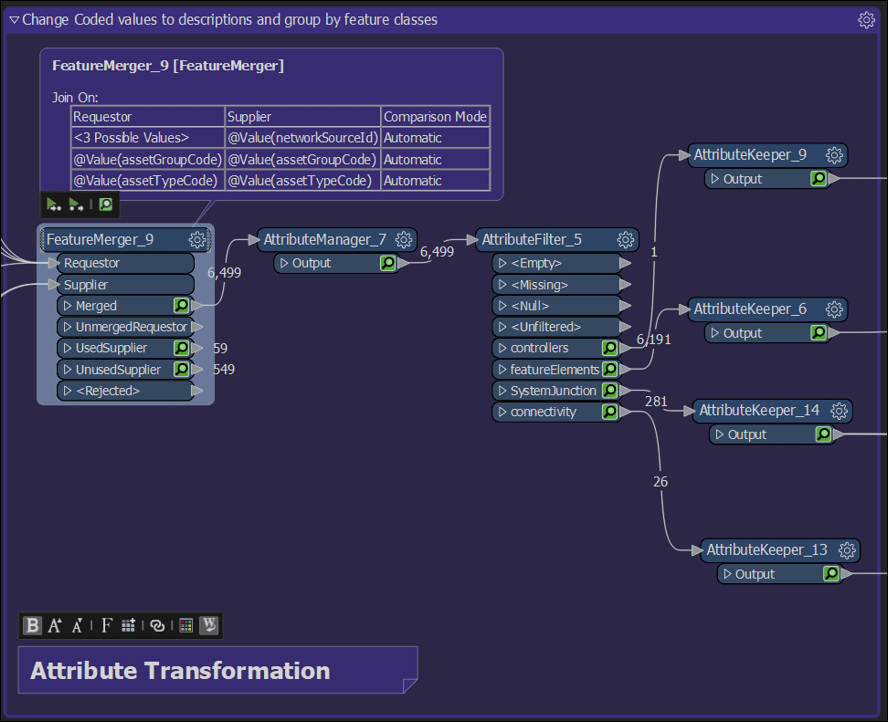Open FeatureMerger_9 properties gear
The width and height of the screenshot is (888, 722).
[x=198, y=239]
